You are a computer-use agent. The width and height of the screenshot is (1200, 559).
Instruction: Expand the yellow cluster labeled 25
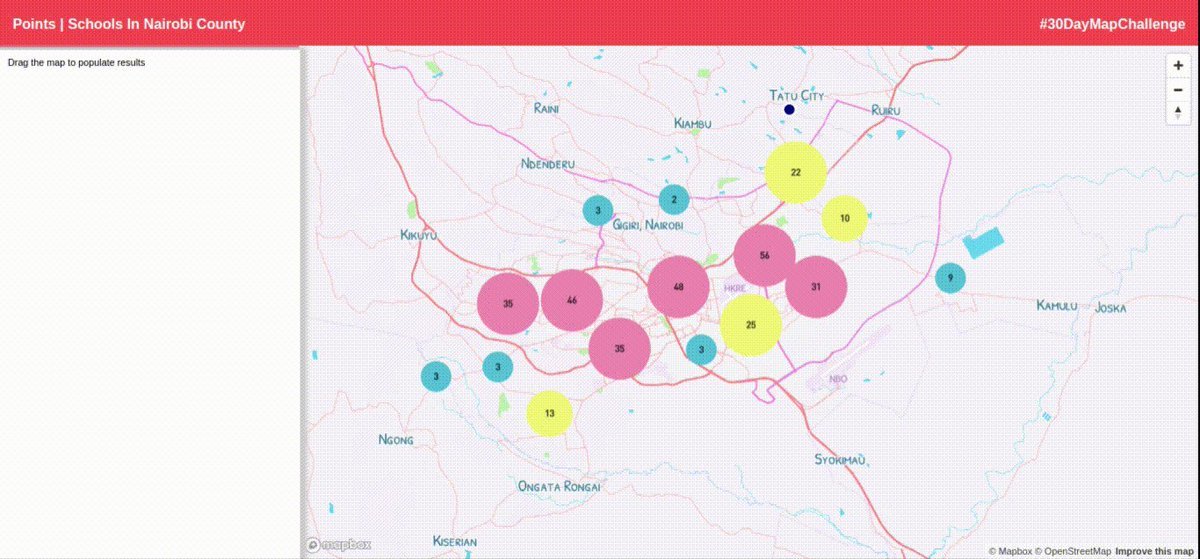pyautogui.click(x=751, y=325)
